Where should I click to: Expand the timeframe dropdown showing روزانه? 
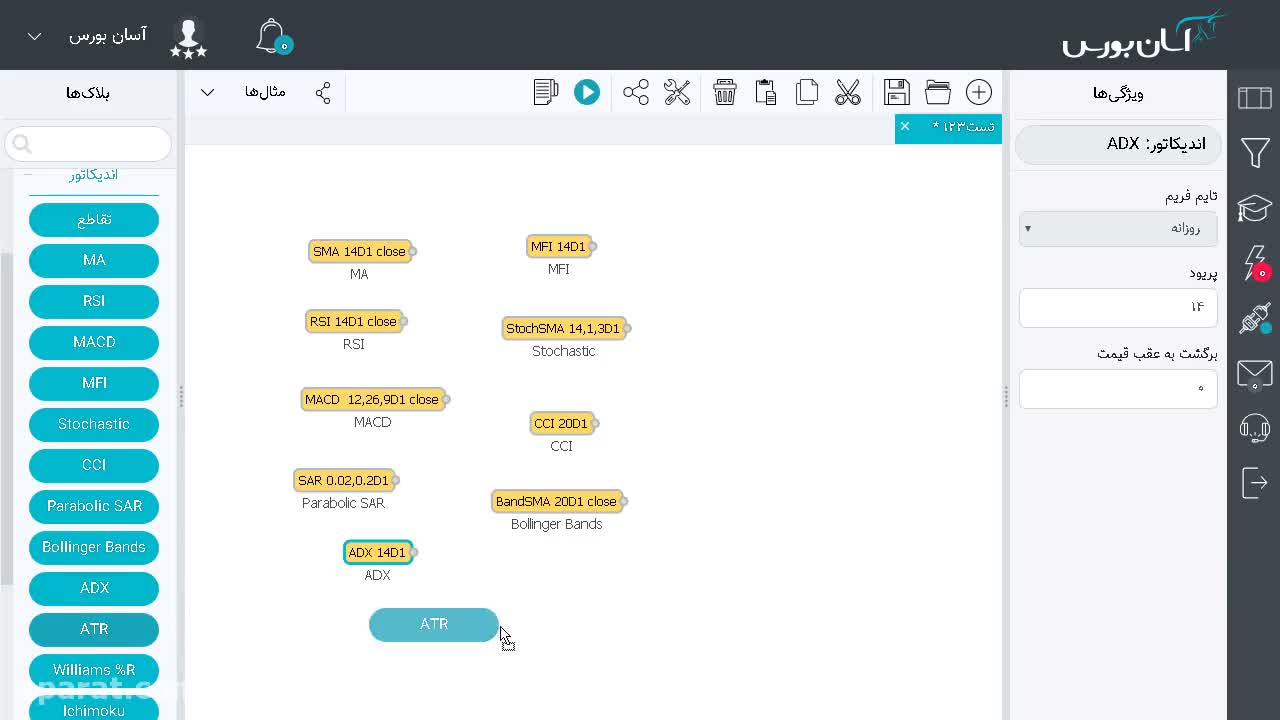(x=1118, y=228)
